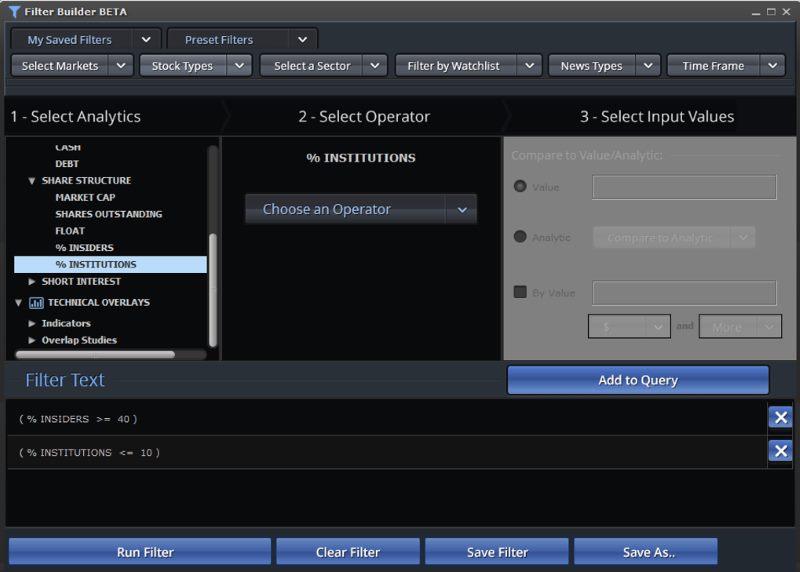Open the Choose an Operator dropdown
The image size is (800, 572).
[x=360, y=210]
